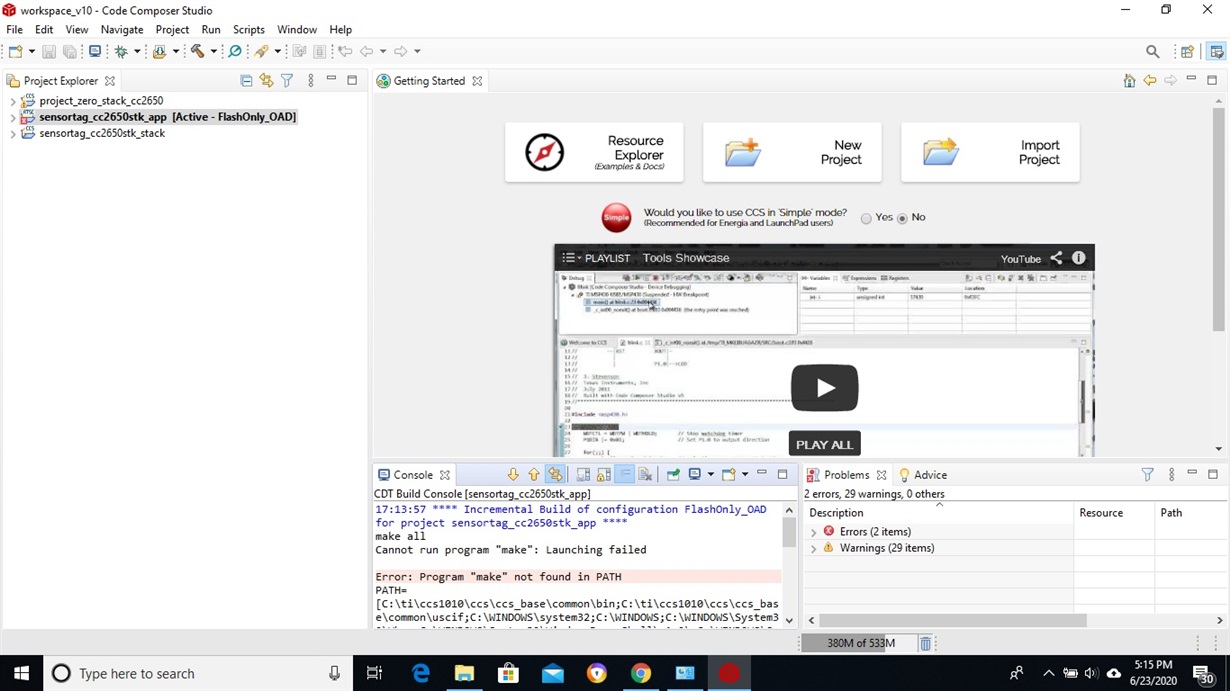Click the Debug bug icon in toolbar
The image size is (1230, 691).
121,51
